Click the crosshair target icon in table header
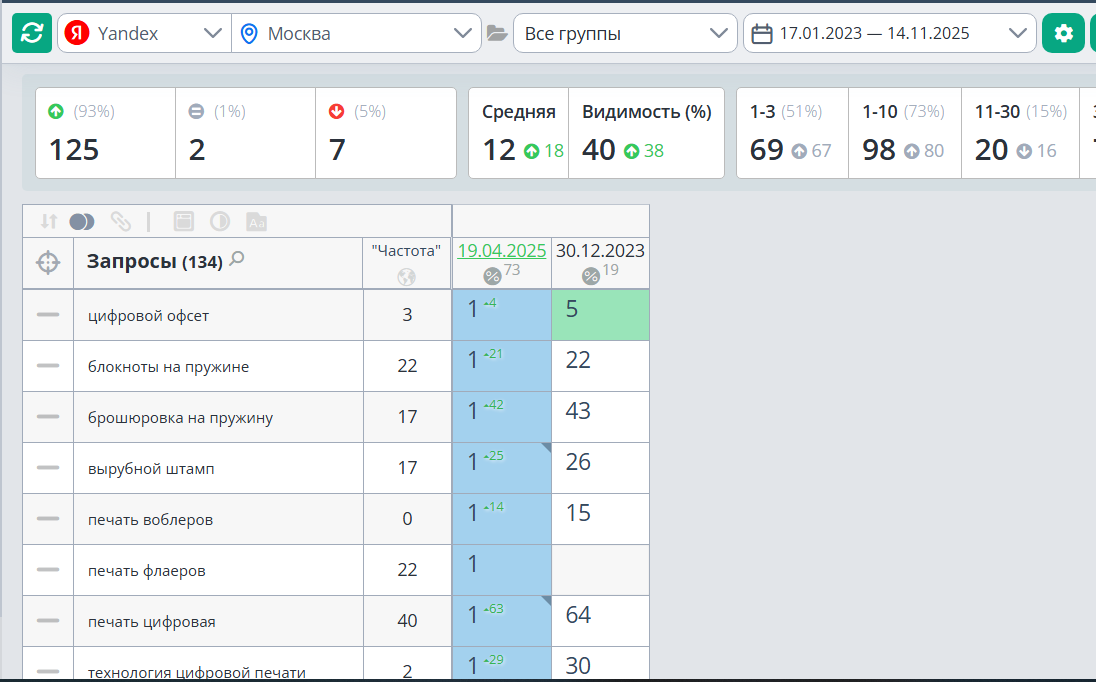Image resolution: width=1096 pixels, height=682 pixels. point(48,263)
